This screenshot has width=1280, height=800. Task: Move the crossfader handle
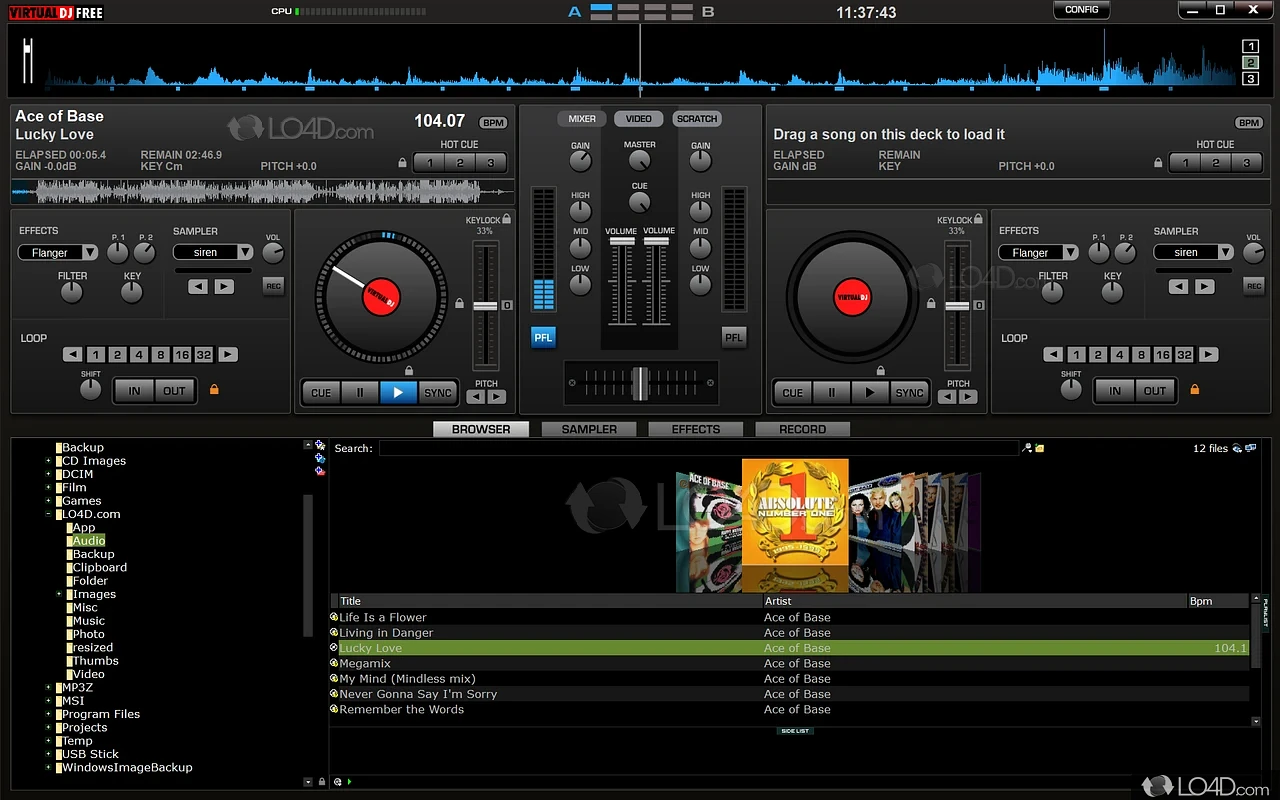639,383
